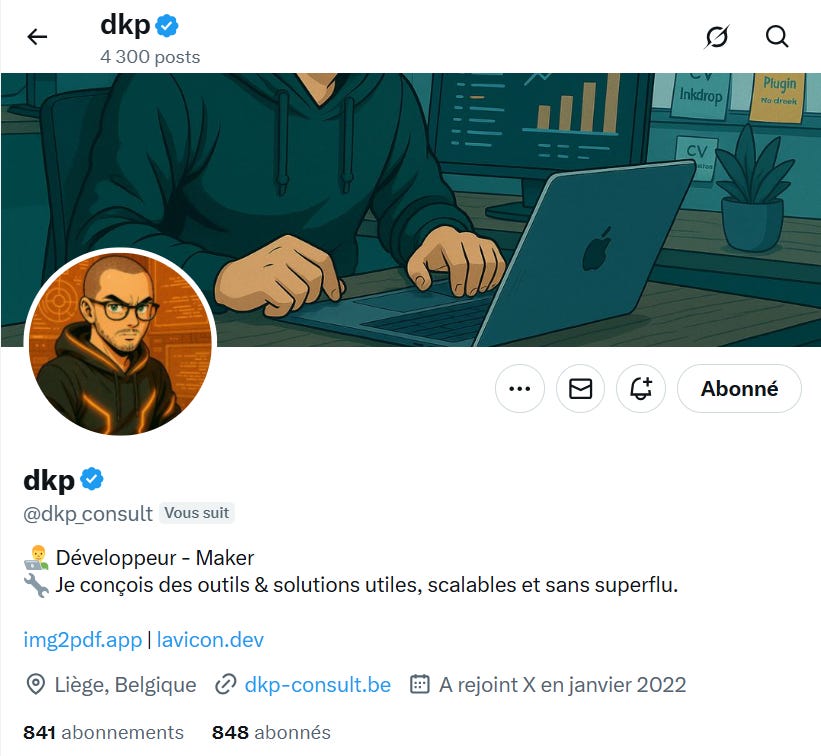This screenshot has width=821, height=756.
Task: Open the lavicon.dev link
Action: tap(210, 640)
